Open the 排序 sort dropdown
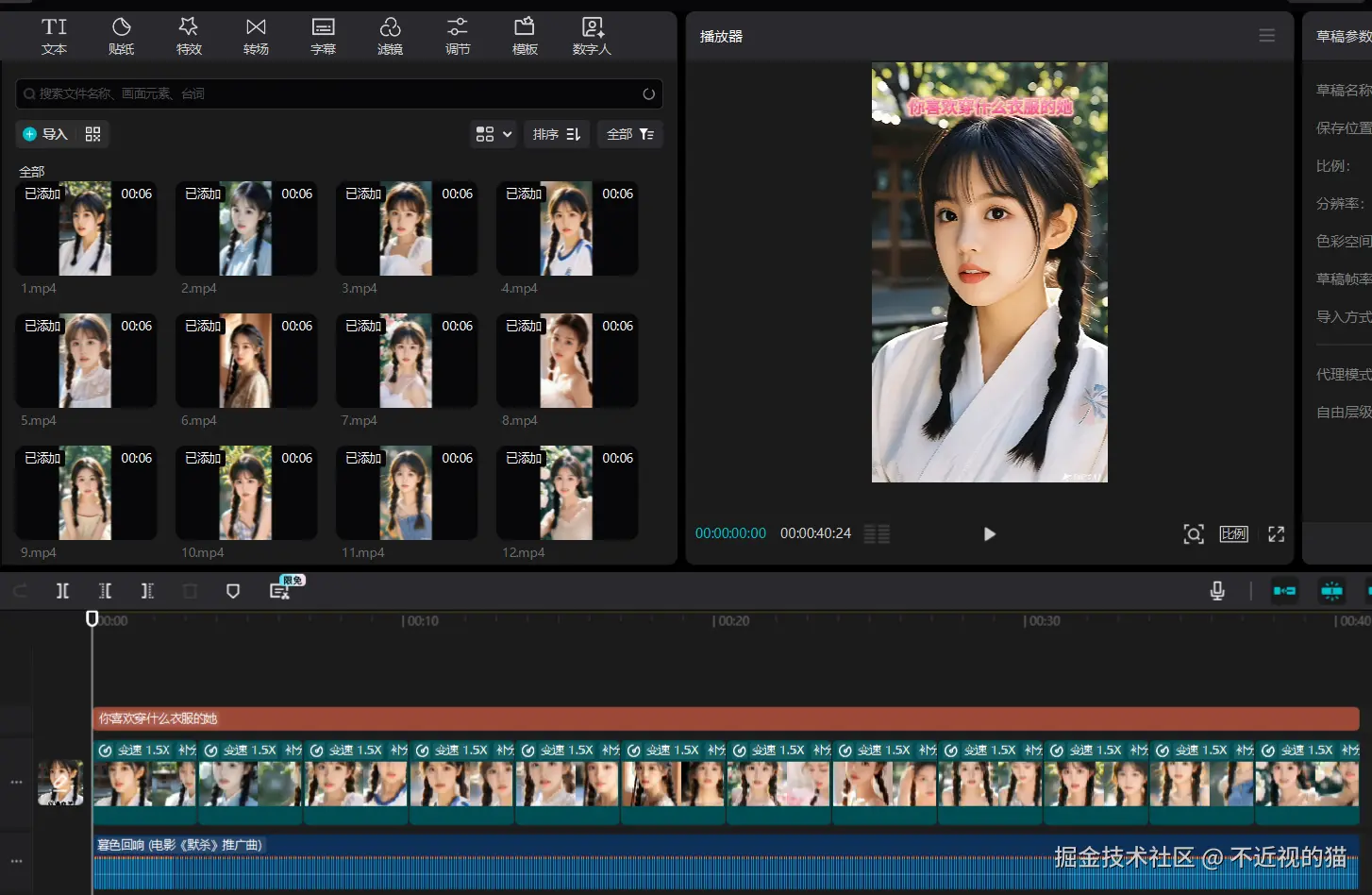The height and width of the screenshot is (895, 1372). 556,134
